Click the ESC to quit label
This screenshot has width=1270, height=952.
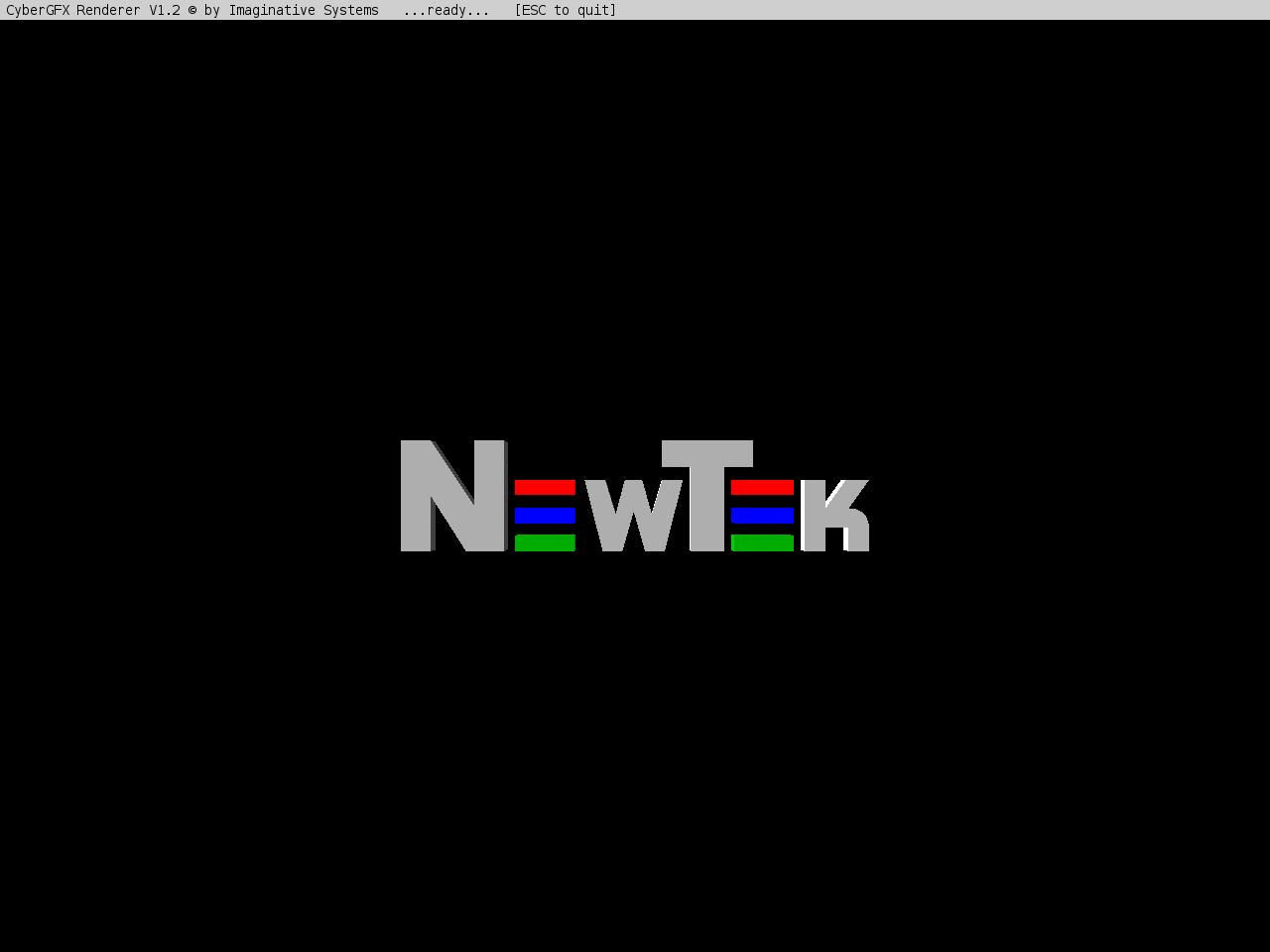[x=566, y=10]
